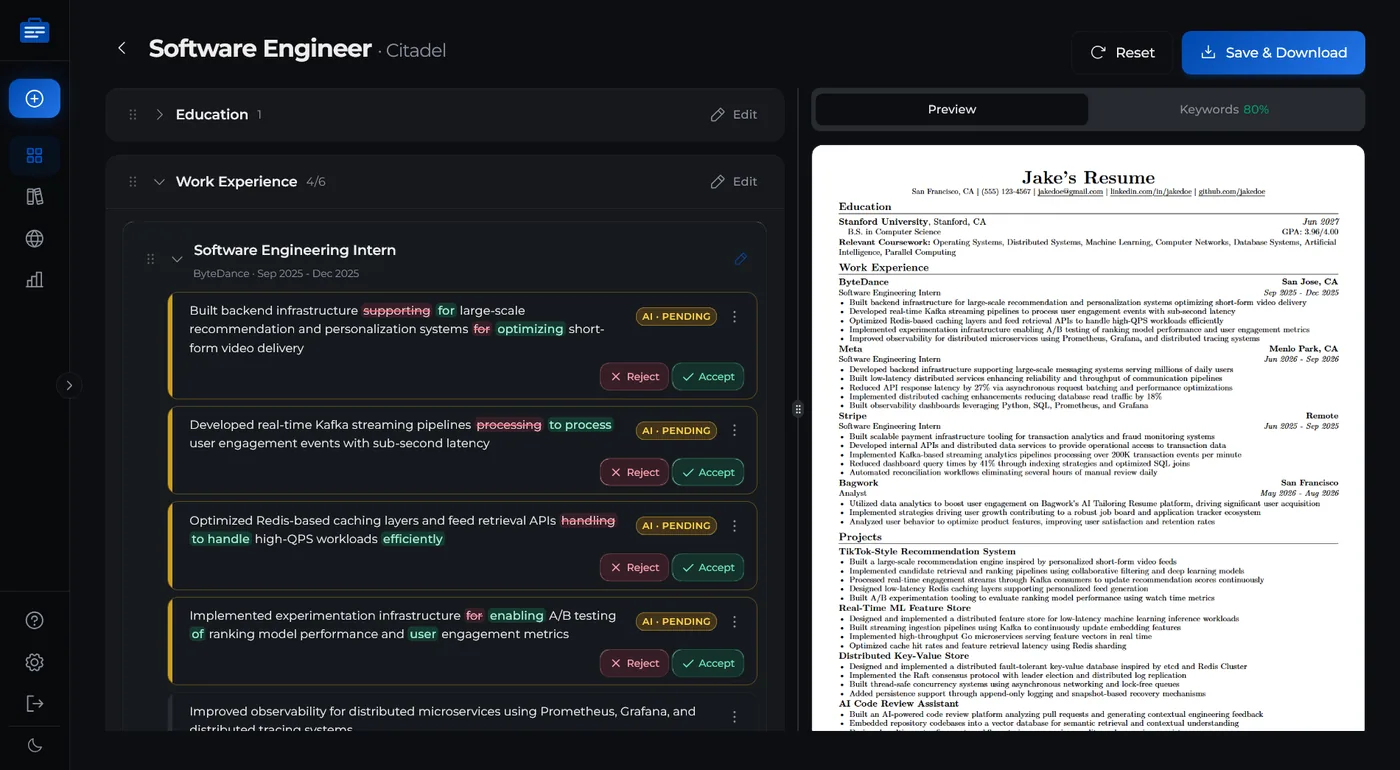The image size is (1400, 770).
Task: Click the globe icon in the sidebar
Action: [x=34, y=238]
